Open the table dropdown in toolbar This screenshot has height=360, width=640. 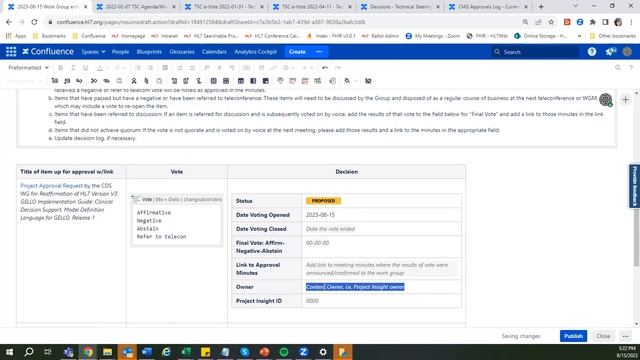(x=288, y=68)
